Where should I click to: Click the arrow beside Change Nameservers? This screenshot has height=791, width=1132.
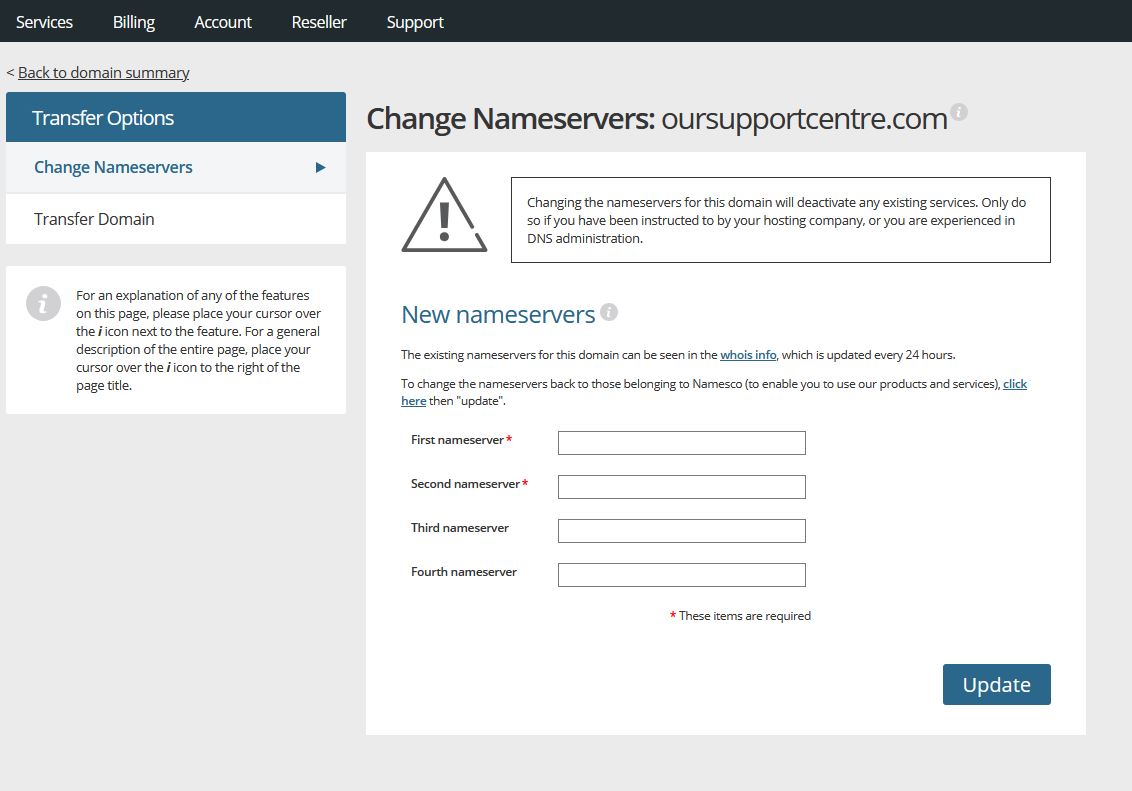[x=321, y=167]
